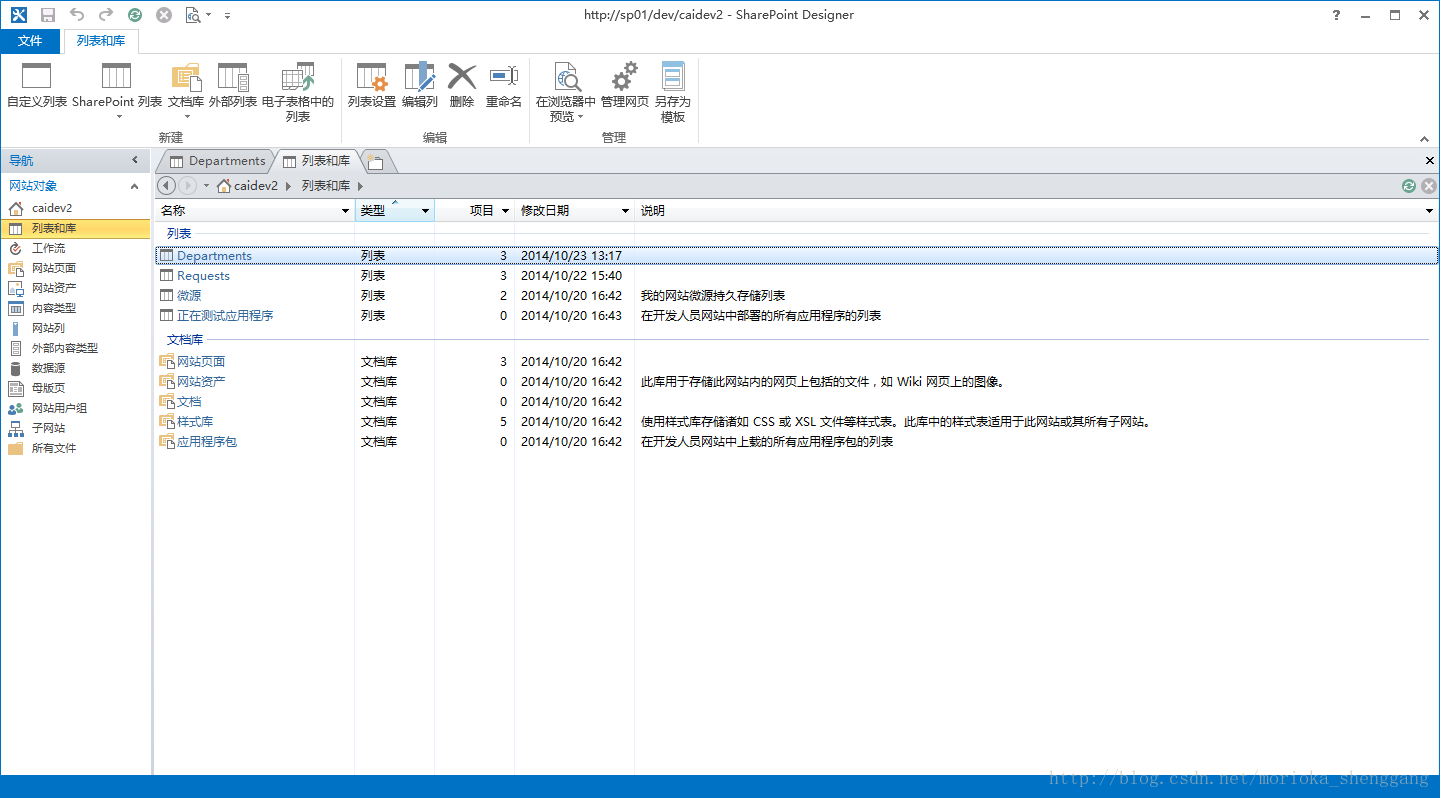The width and height of the screenshot is (1440, 798).
Task: Open the 修改日期 column filter dropdown
Action: click(626, 211)
